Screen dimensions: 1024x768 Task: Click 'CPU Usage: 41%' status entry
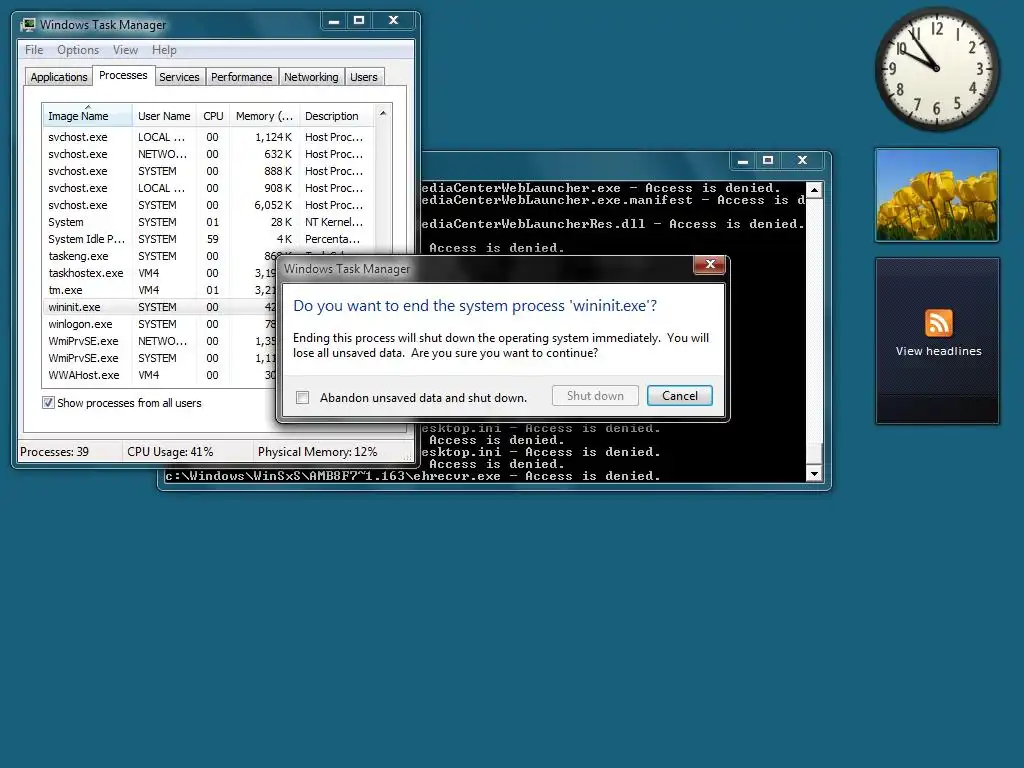click(x=170, y=452)
